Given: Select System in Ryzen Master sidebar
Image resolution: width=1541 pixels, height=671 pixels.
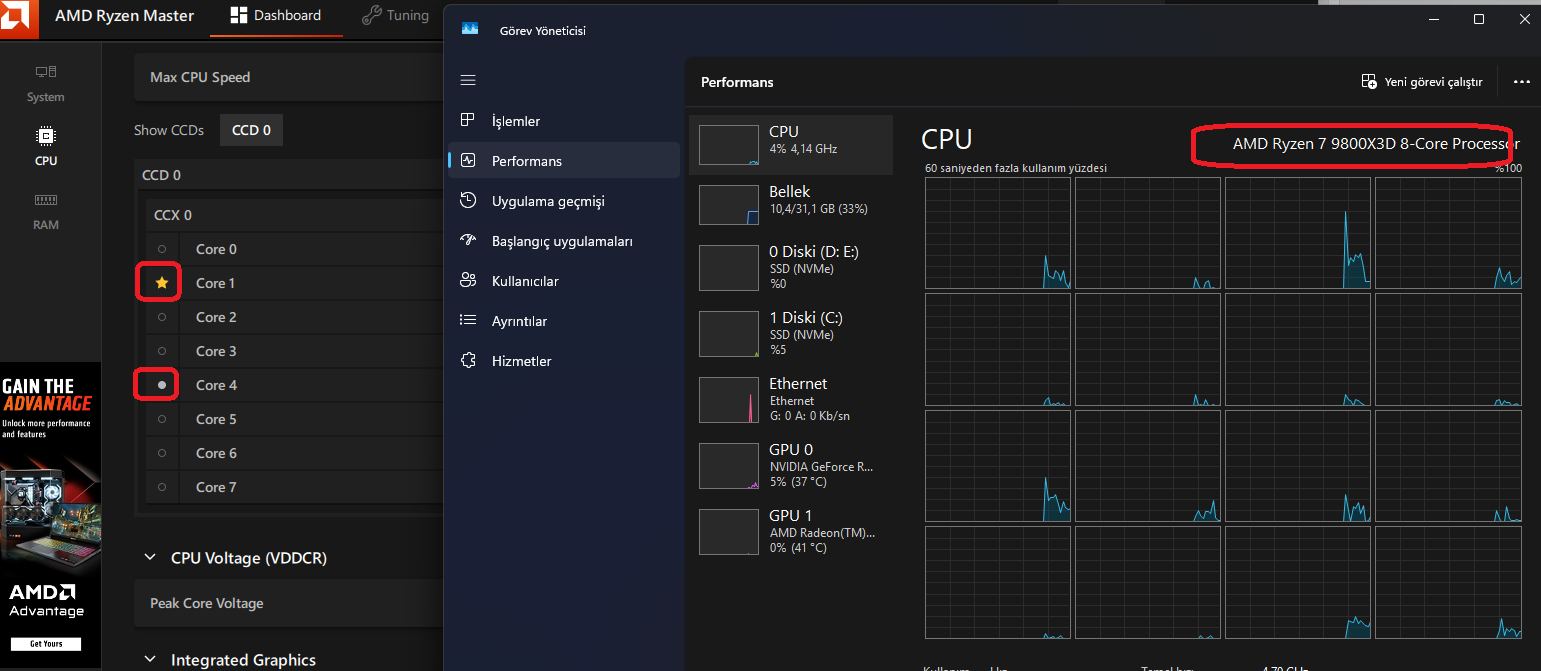Looking at the screenshot, I should click(46, 84).
